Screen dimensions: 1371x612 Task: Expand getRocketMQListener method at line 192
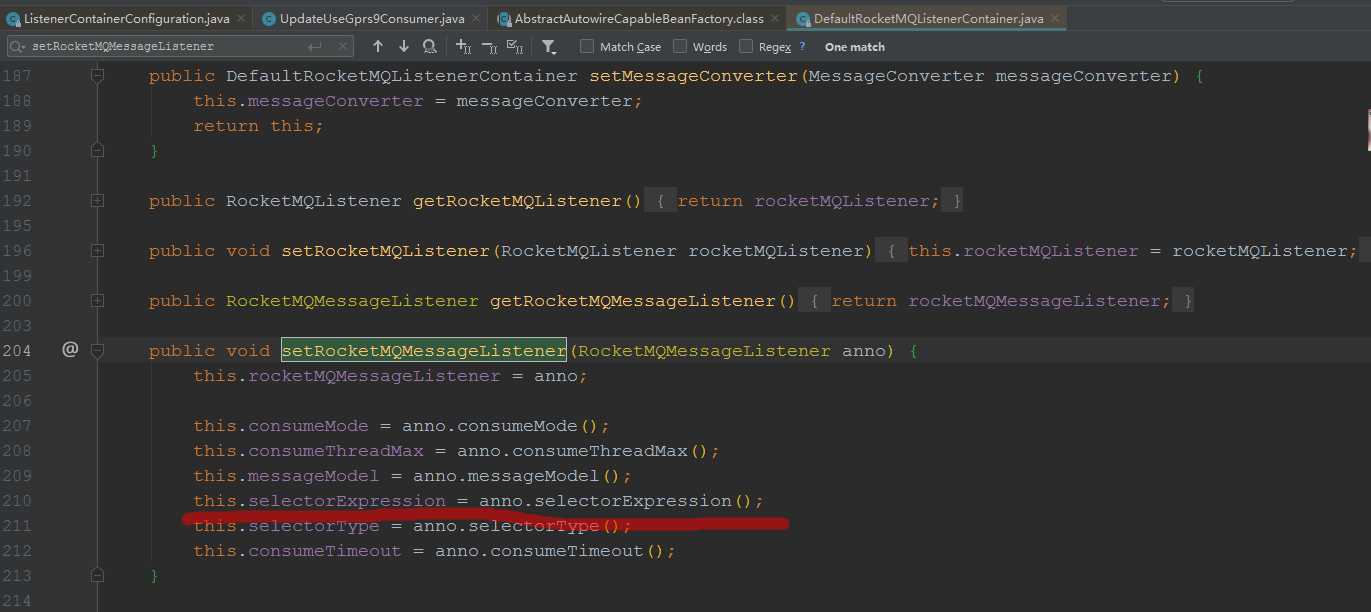97,200
